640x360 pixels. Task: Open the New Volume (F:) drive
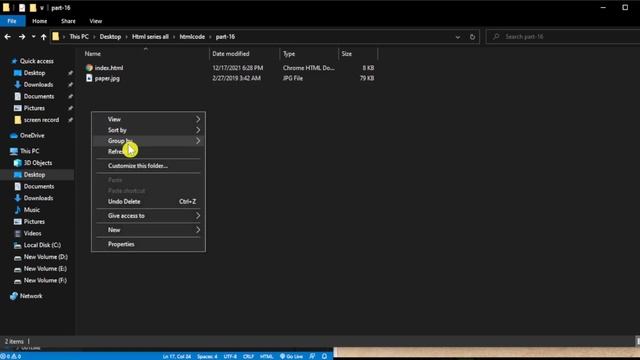point(45,281)
